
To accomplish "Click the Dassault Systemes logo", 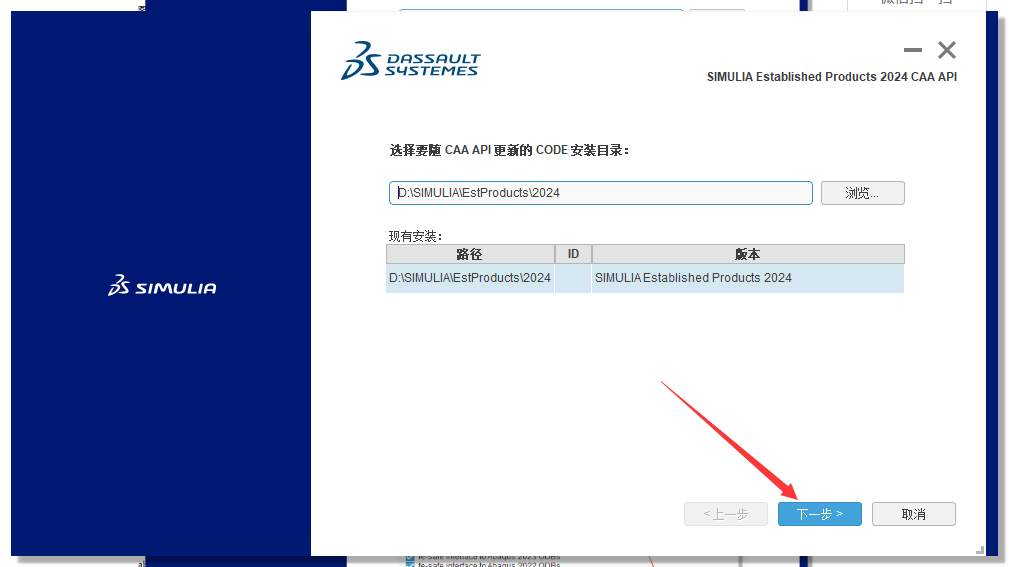I will point(411,61).
